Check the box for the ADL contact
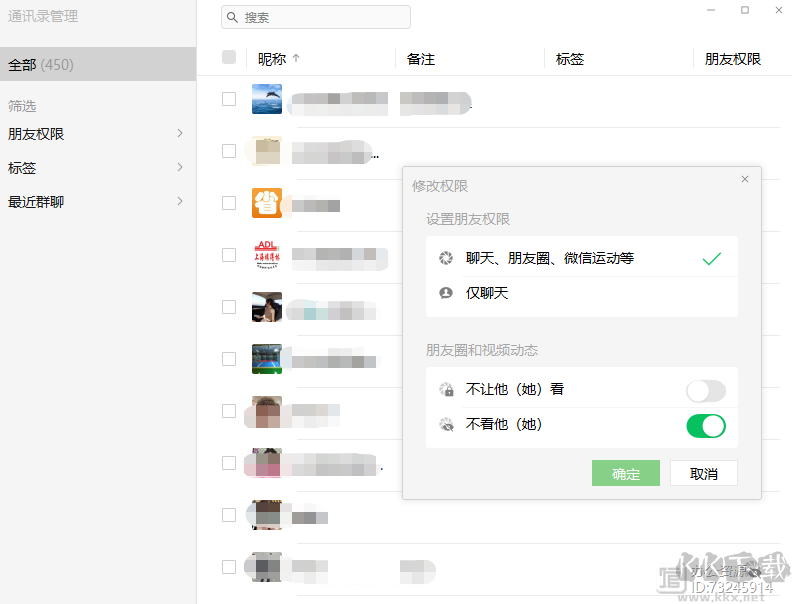The height and width of the screenshot is (604, 792). pyautogui.click(x=229, y=255)
